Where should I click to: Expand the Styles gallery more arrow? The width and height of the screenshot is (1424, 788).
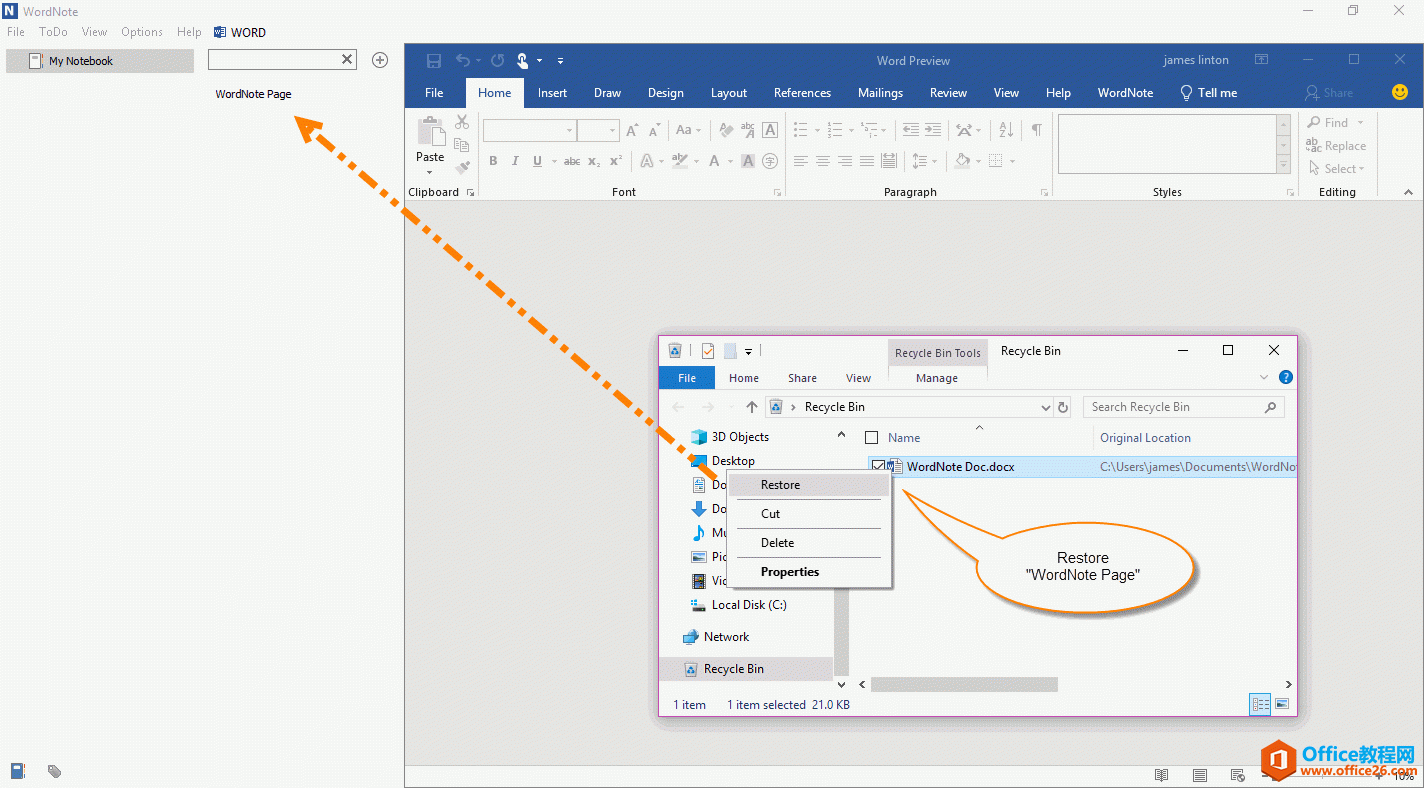tap(1284, 163)
